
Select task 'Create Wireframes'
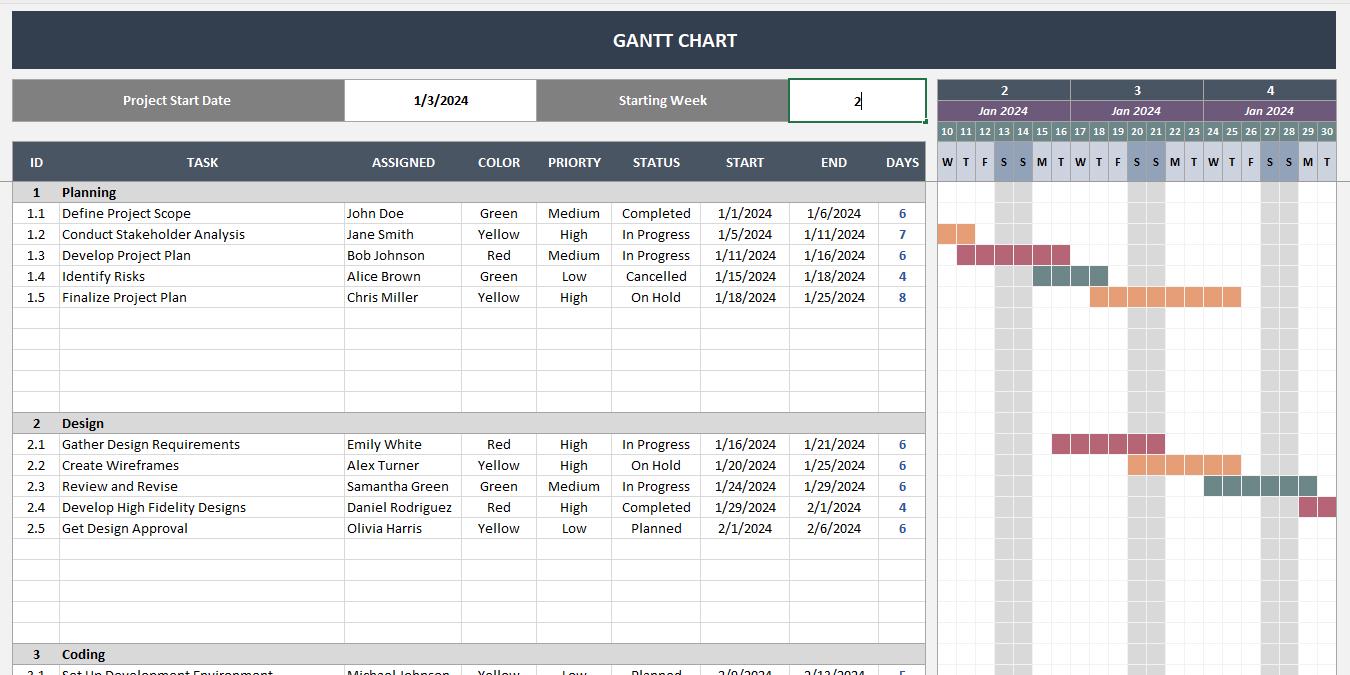click(202, 465)
